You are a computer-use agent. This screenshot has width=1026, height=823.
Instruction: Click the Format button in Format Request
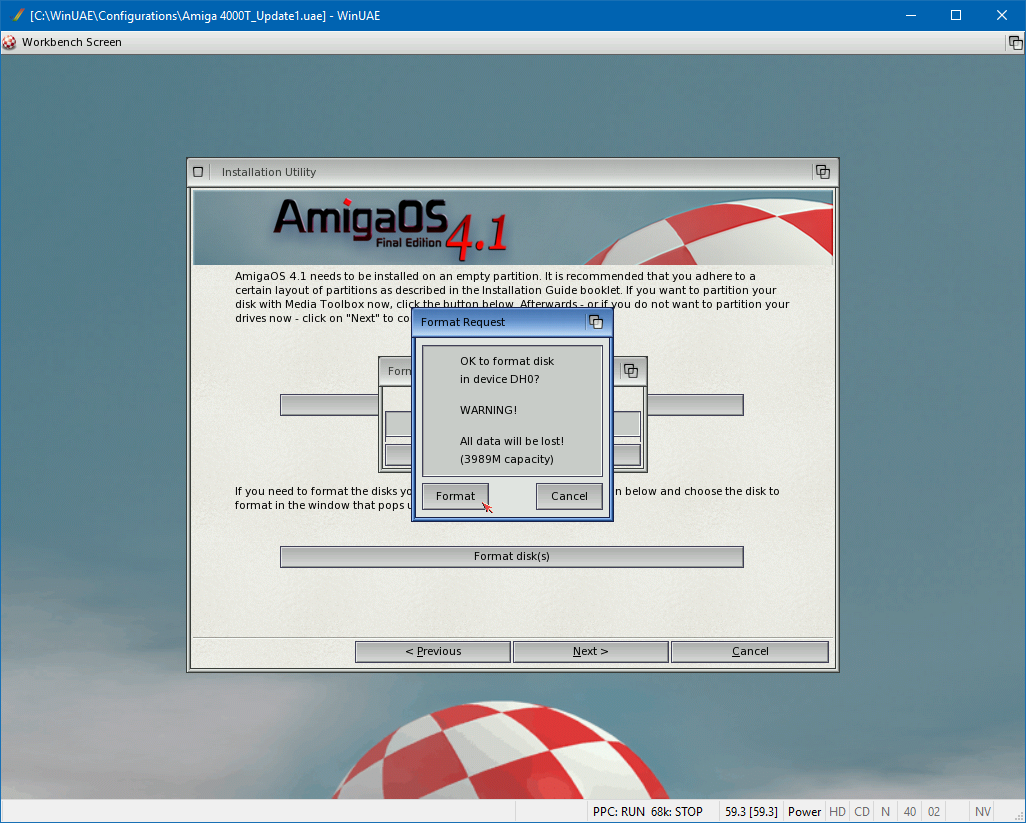point(455,496)
